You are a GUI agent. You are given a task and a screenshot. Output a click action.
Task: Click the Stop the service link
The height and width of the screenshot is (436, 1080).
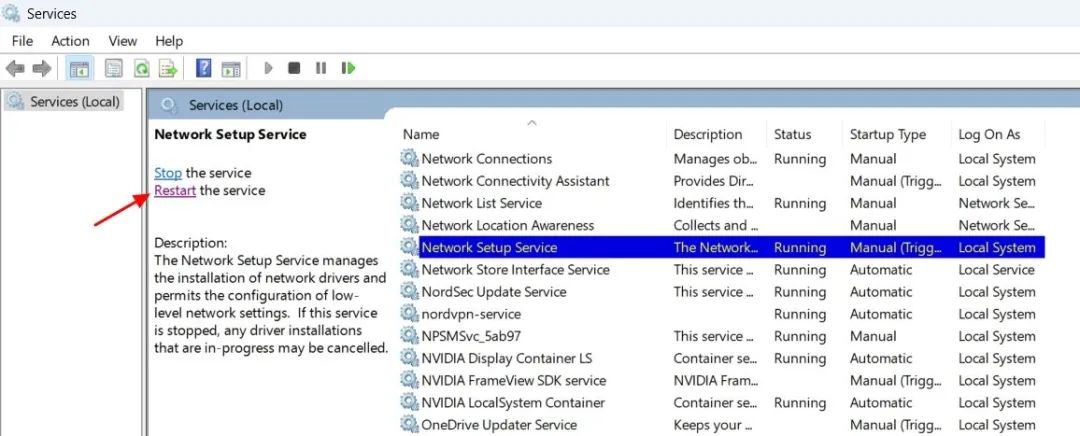tap(168, 173)
